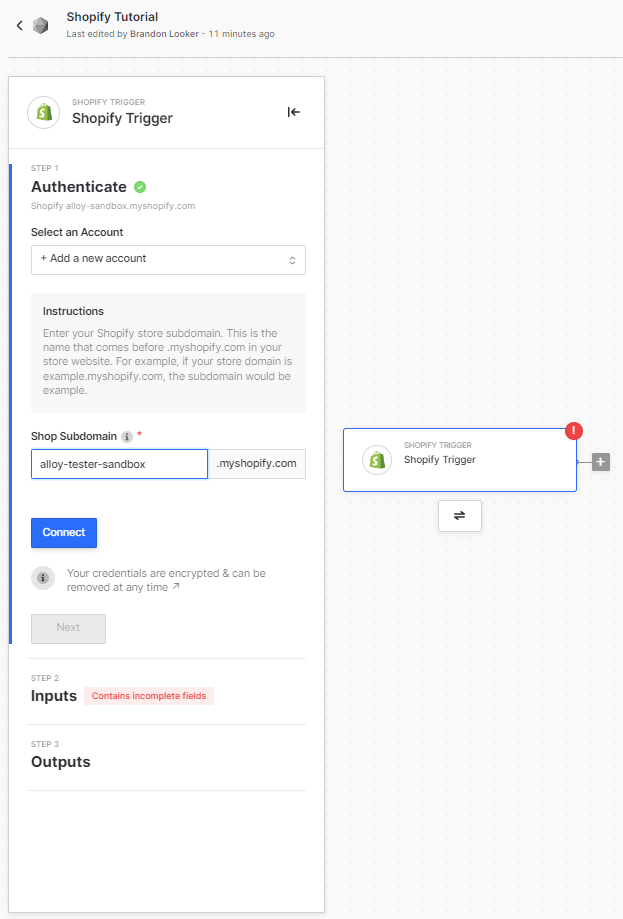Click the credentials info circle icon

pos(42,578)
